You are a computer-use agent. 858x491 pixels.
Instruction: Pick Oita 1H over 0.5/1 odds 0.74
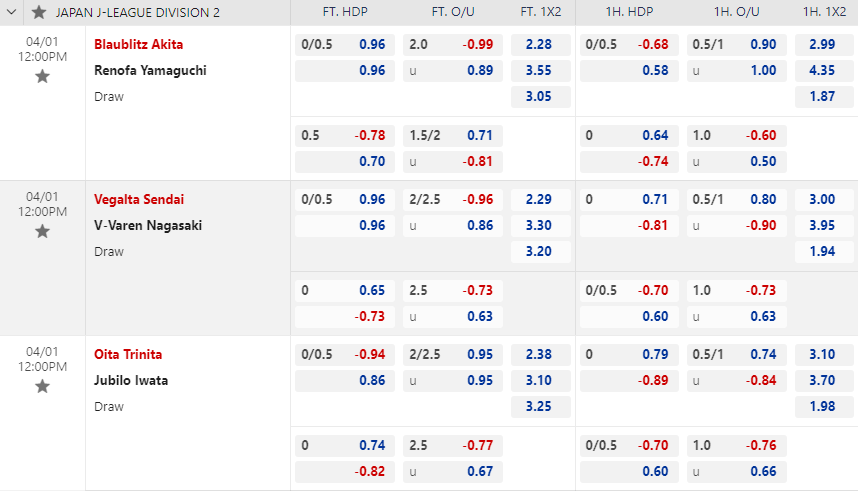tap(737, 354)
